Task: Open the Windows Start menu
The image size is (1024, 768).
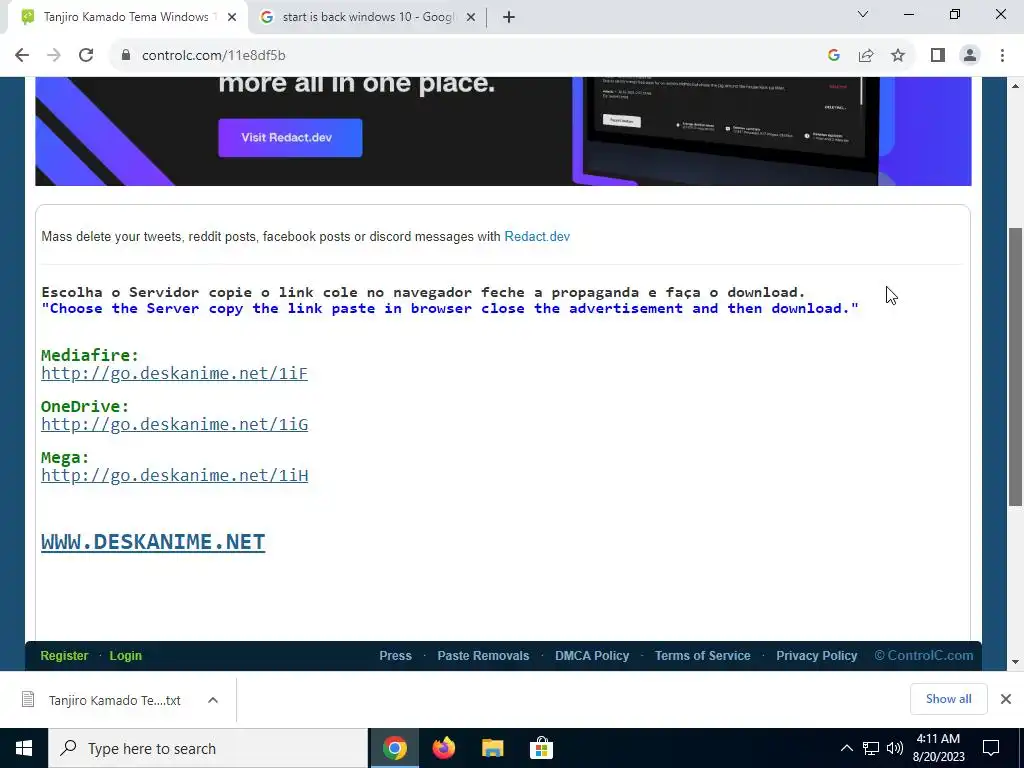Action: (x=24, y=748)
